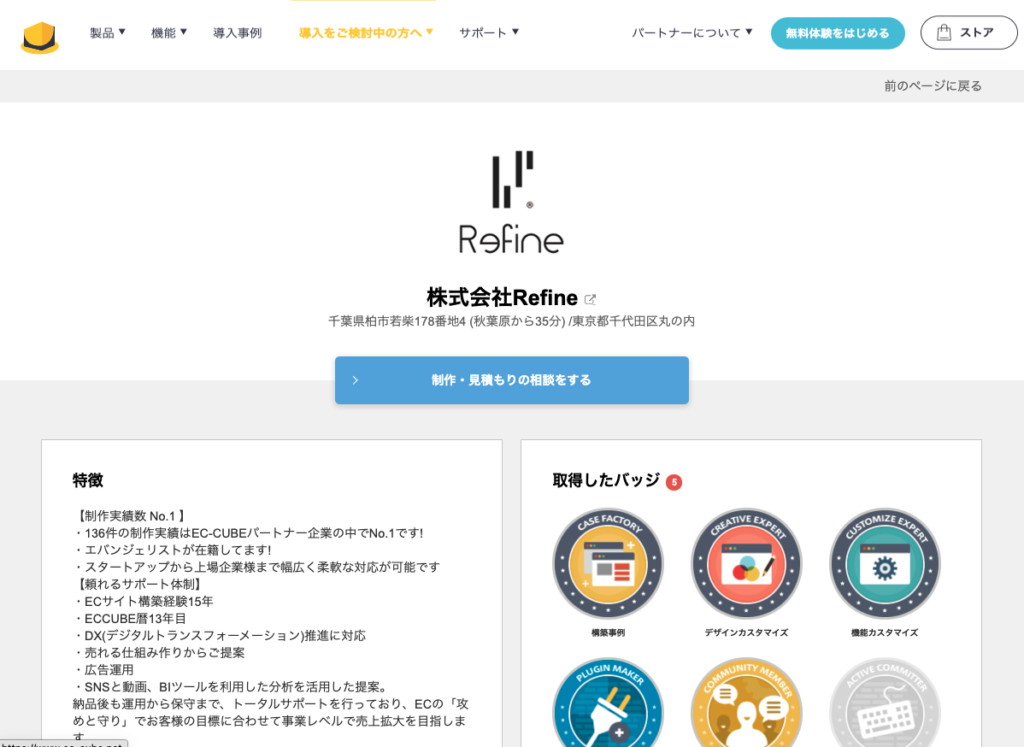This screenshot has width=1024, height=747.
Task: Click the EC-CUBE yellow cube logo
Action: [40, 38]
